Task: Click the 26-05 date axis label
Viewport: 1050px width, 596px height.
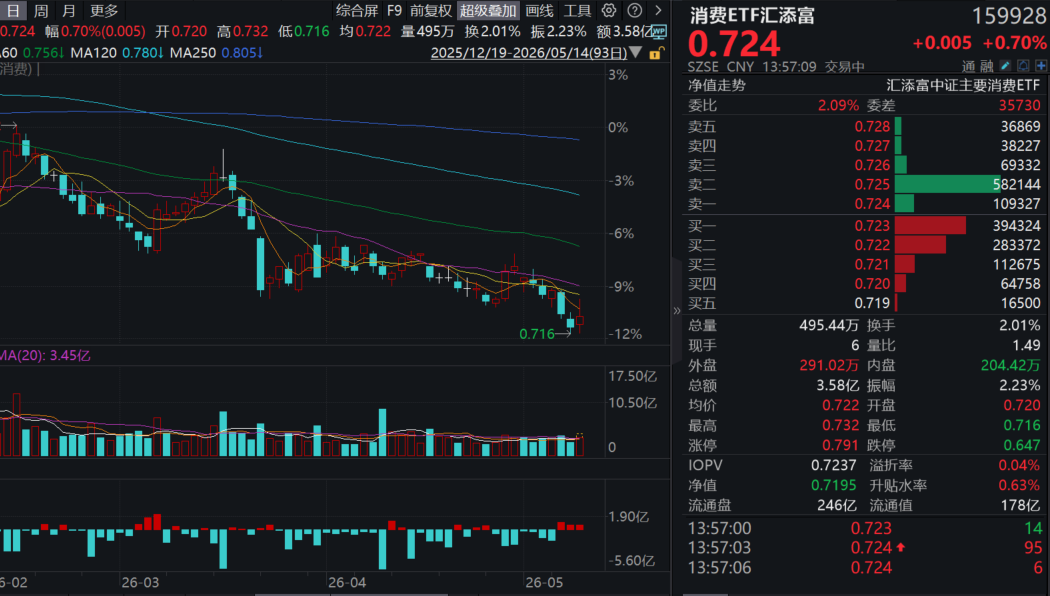Action: click(544, 582)
